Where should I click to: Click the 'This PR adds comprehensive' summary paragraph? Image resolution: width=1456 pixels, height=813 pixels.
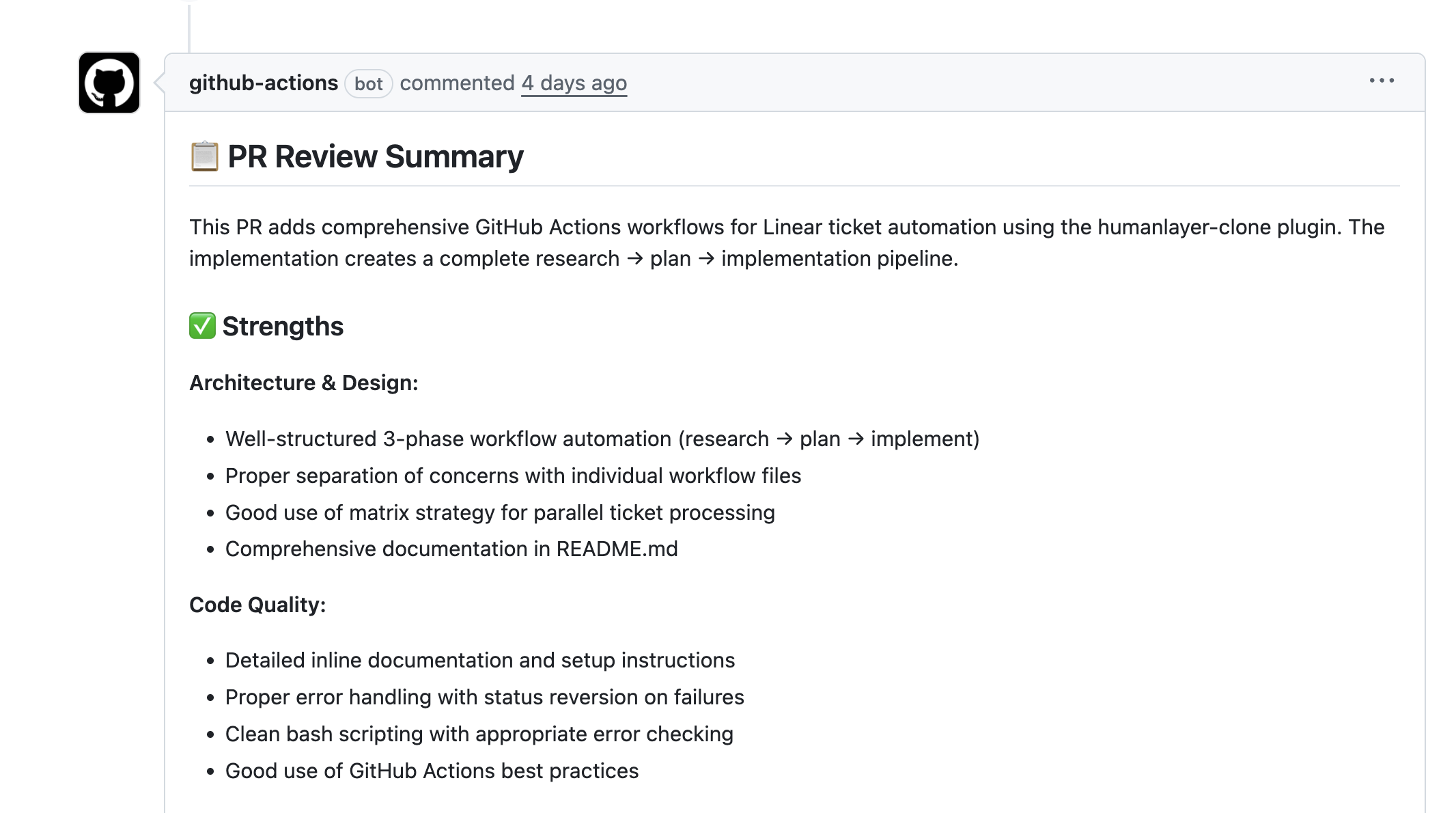tap(785, 243)
